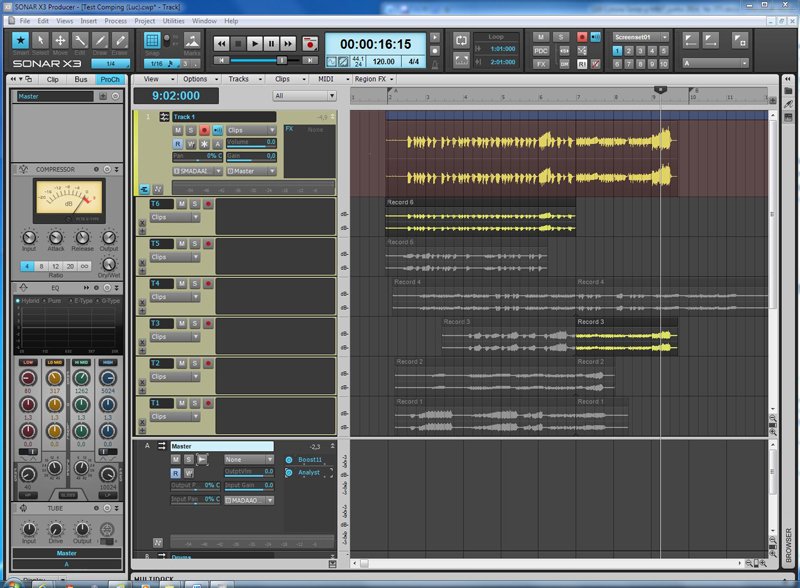Toggle global arm record button
The width and height of the screenshot is (800, 588).
(x=582, y=37)
